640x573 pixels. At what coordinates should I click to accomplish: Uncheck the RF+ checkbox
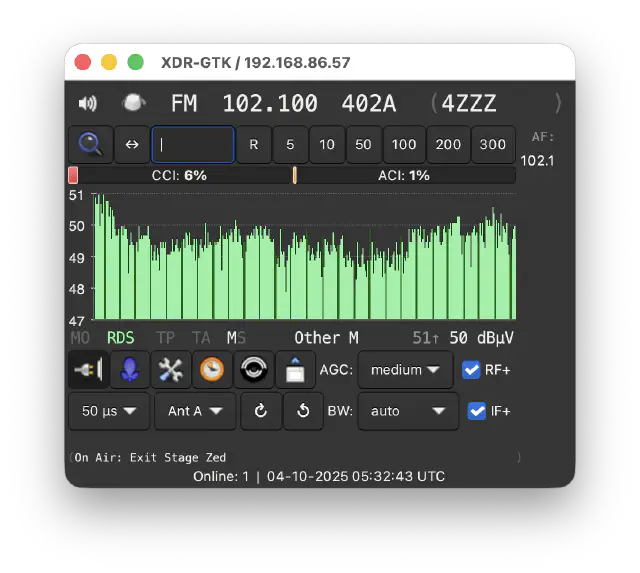pyautogui.click(x=471, y=370)
